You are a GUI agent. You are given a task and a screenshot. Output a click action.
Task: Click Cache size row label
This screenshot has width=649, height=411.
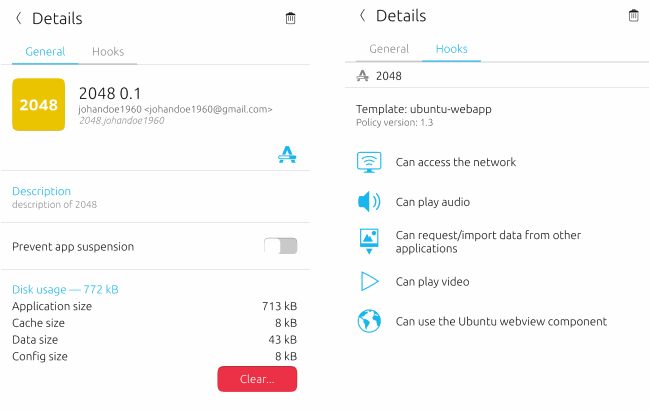[x=38, y=323]
